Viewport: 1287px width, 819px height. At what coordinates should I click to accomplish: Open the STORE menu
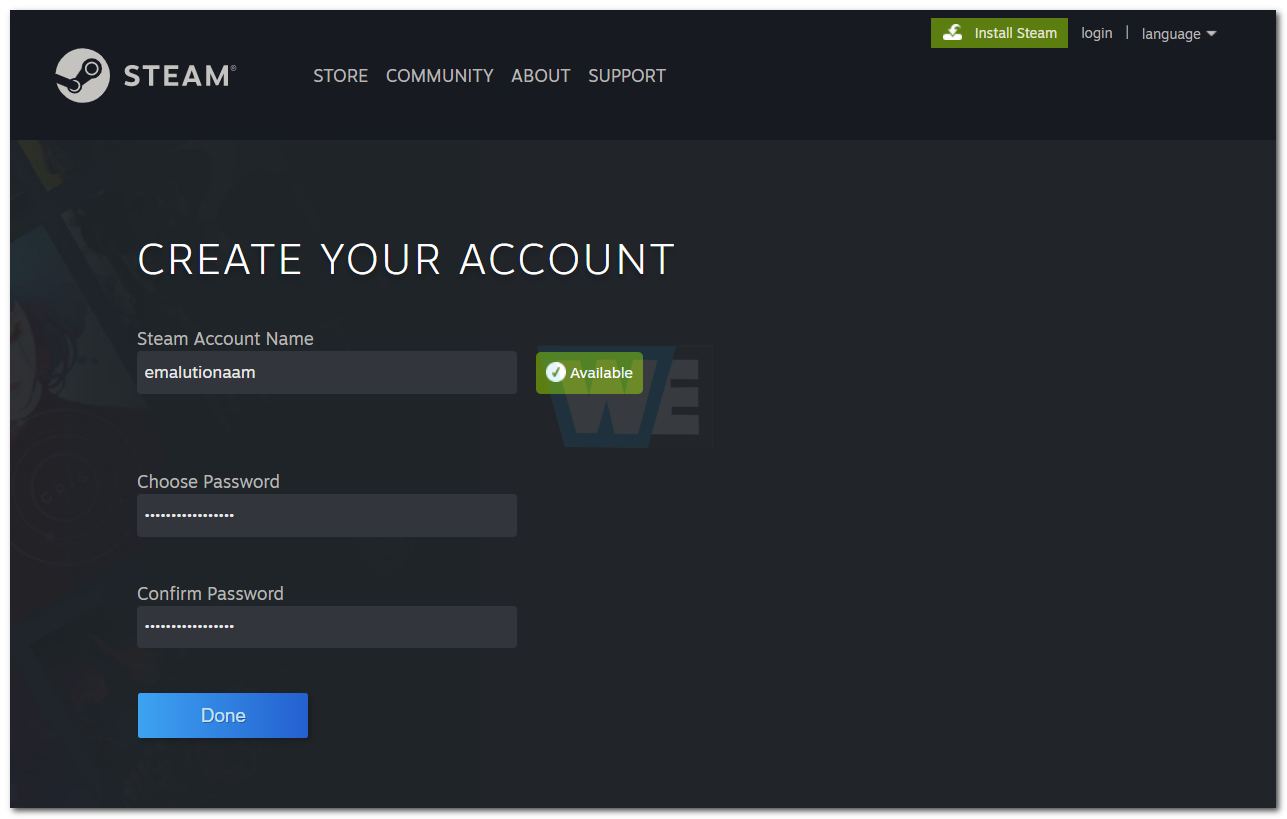(x=340, y=75)
